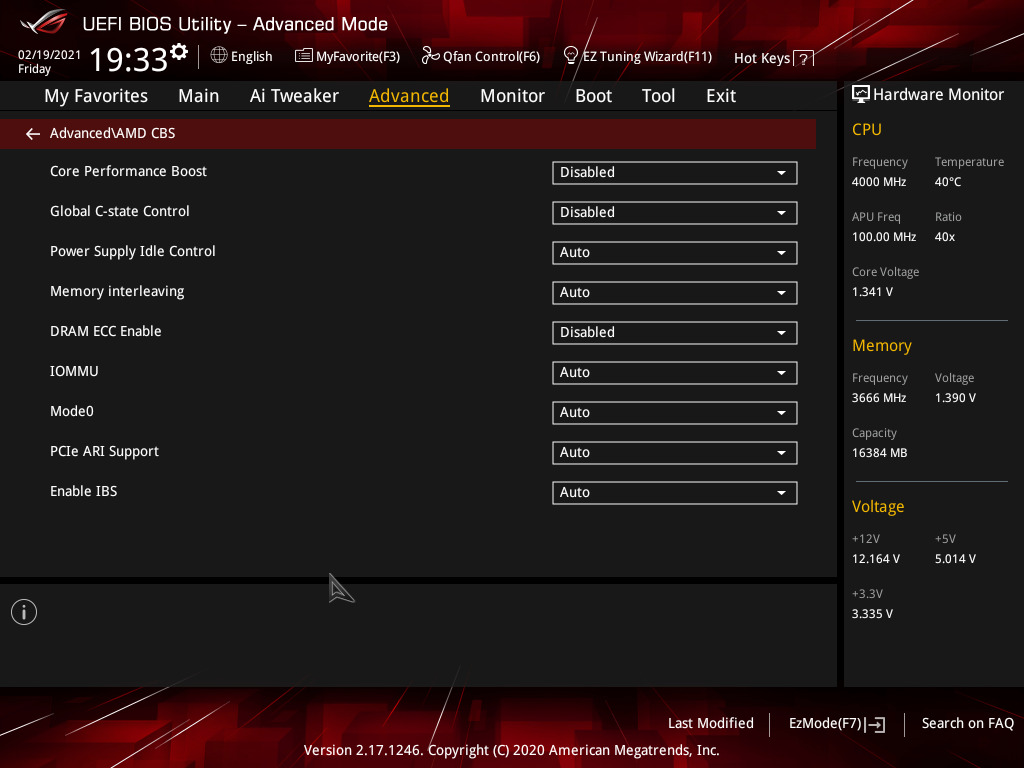The height and width of the screenshot is (768, 1024).
Task: Select Core Performance Boost label
Action: coord(128,171)
